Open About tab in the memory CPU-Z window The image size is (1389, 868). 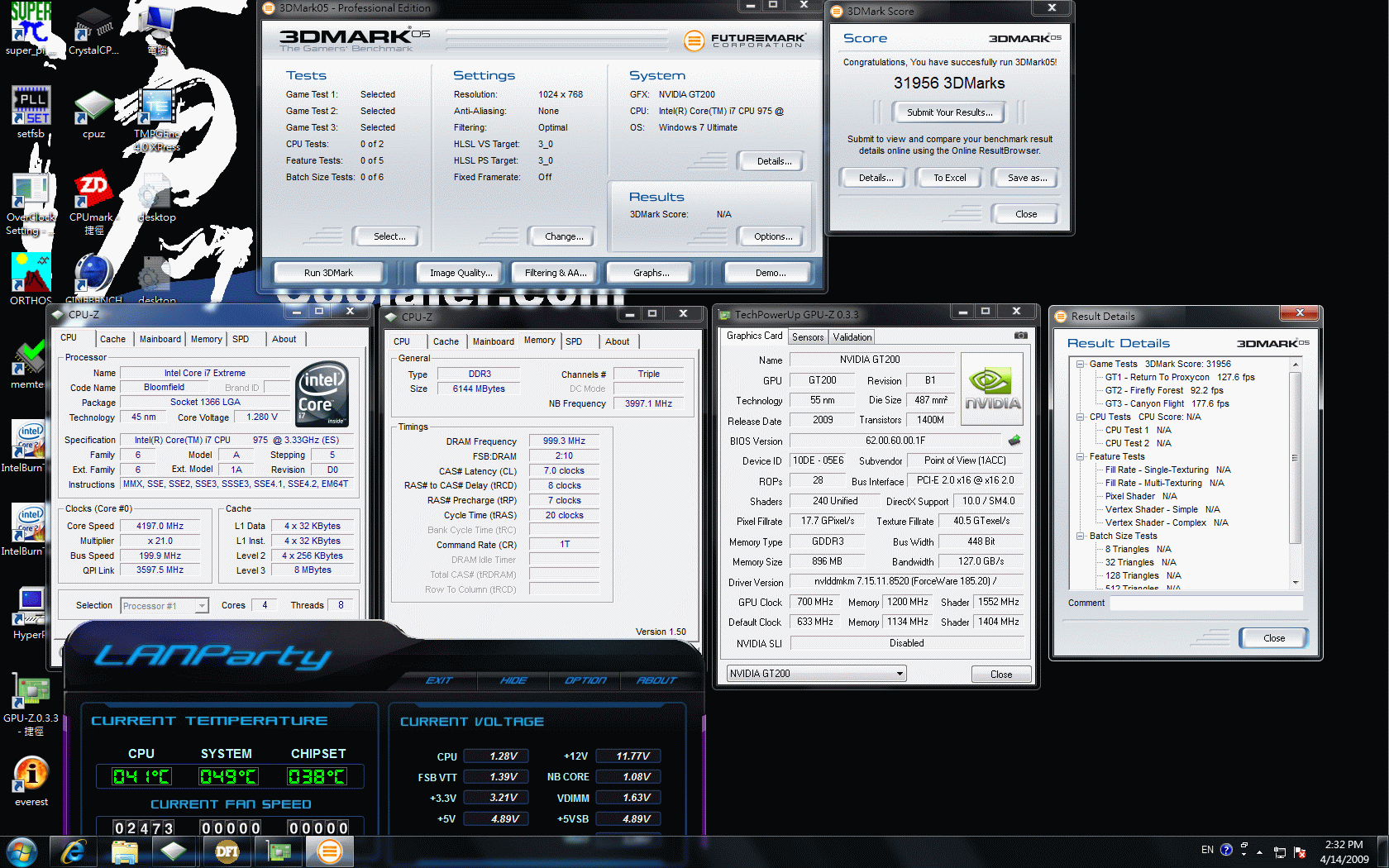click(617, 341)
